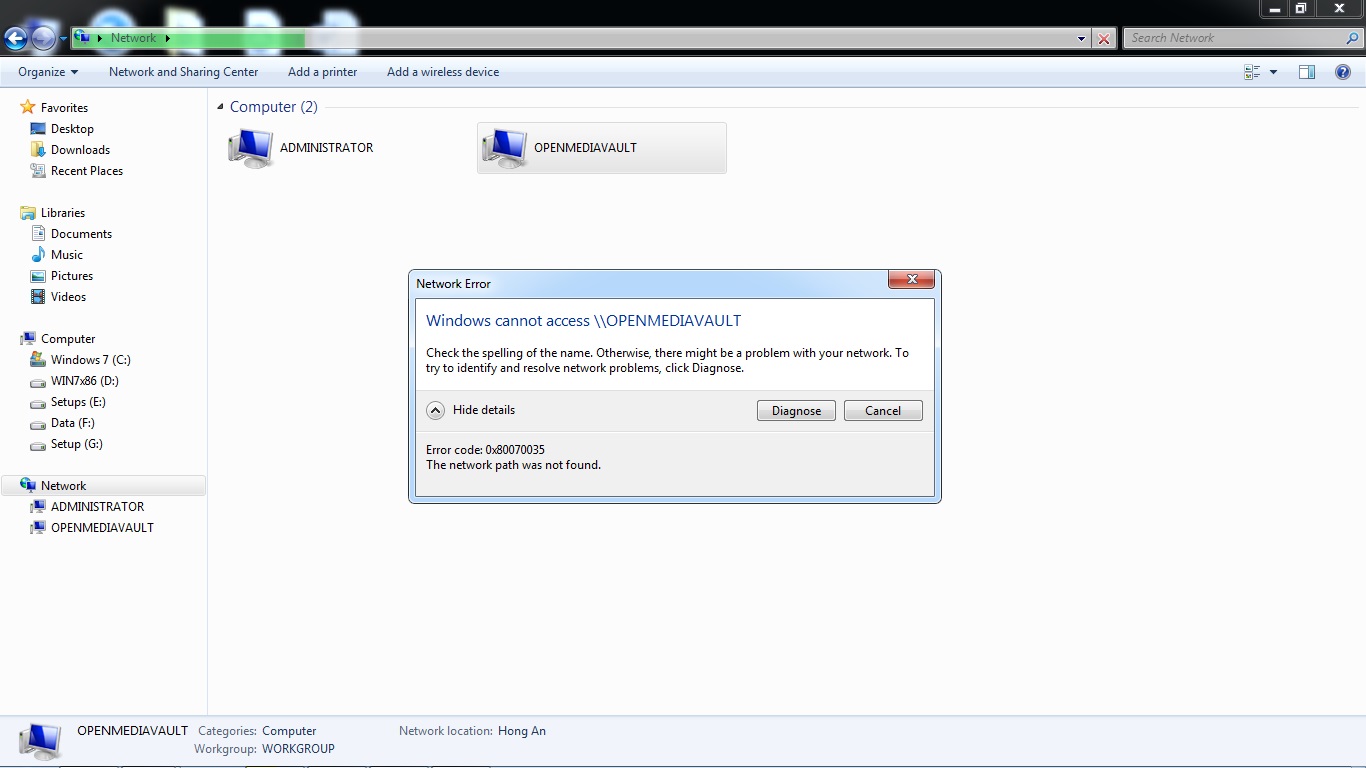
Task: Click the Hong An network location value
Action: (522, 731)
